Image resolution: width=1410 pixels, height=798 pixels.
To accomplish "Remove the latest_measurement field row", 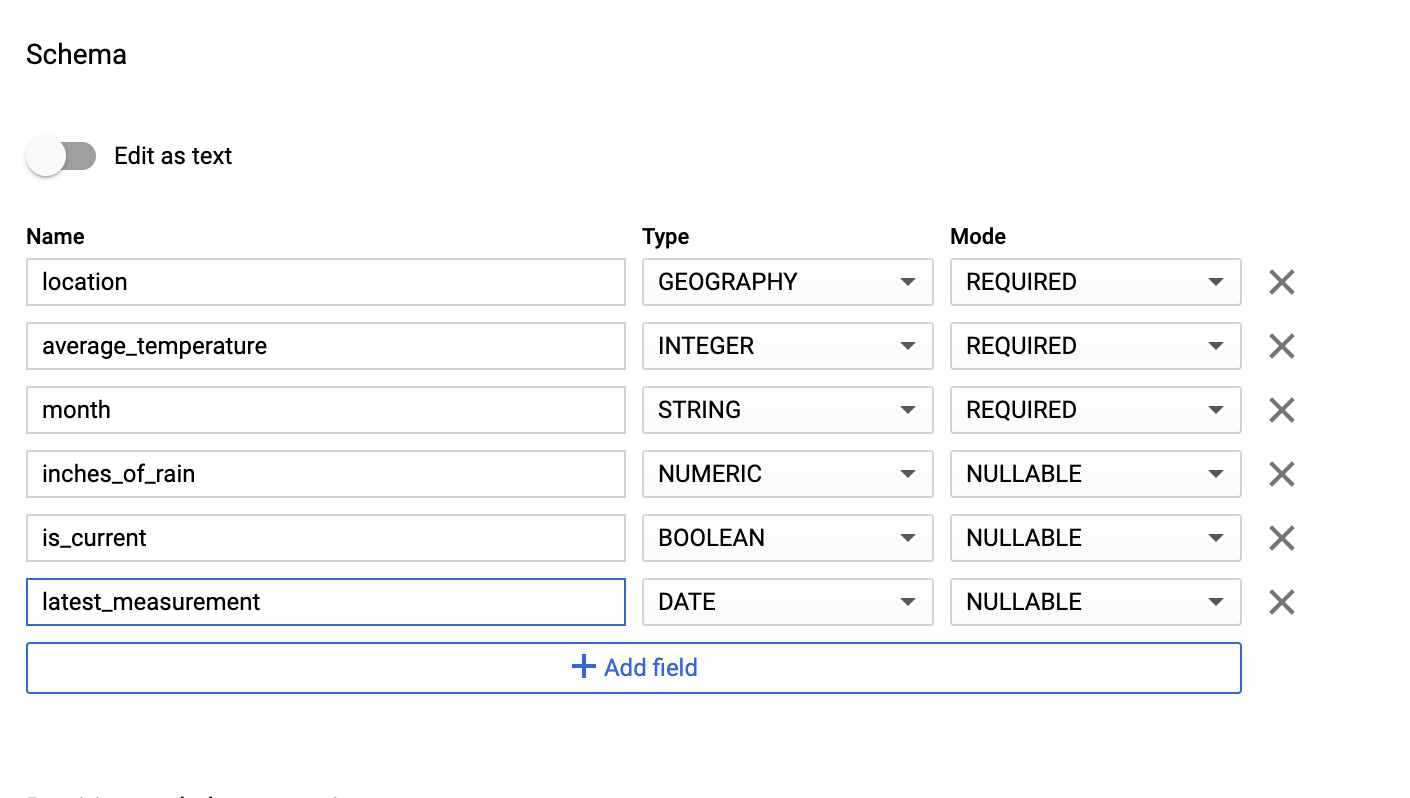I will coord(1281,602).
